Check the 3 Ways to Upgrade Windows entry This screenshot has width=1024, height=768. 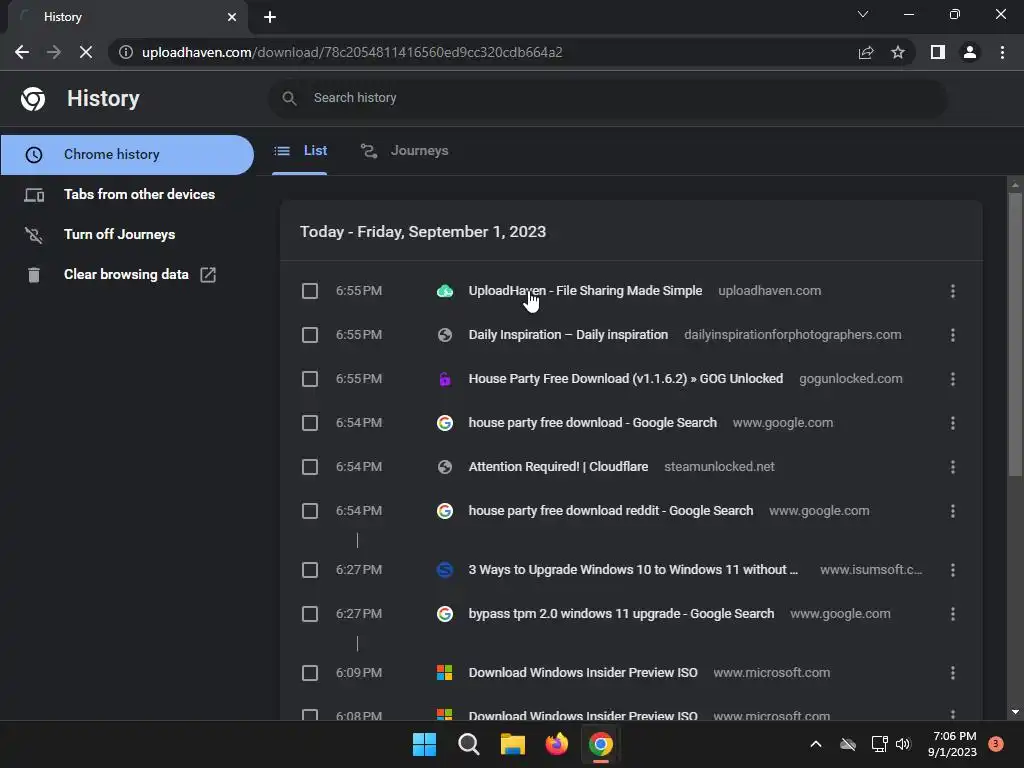[x=310, y=570]
